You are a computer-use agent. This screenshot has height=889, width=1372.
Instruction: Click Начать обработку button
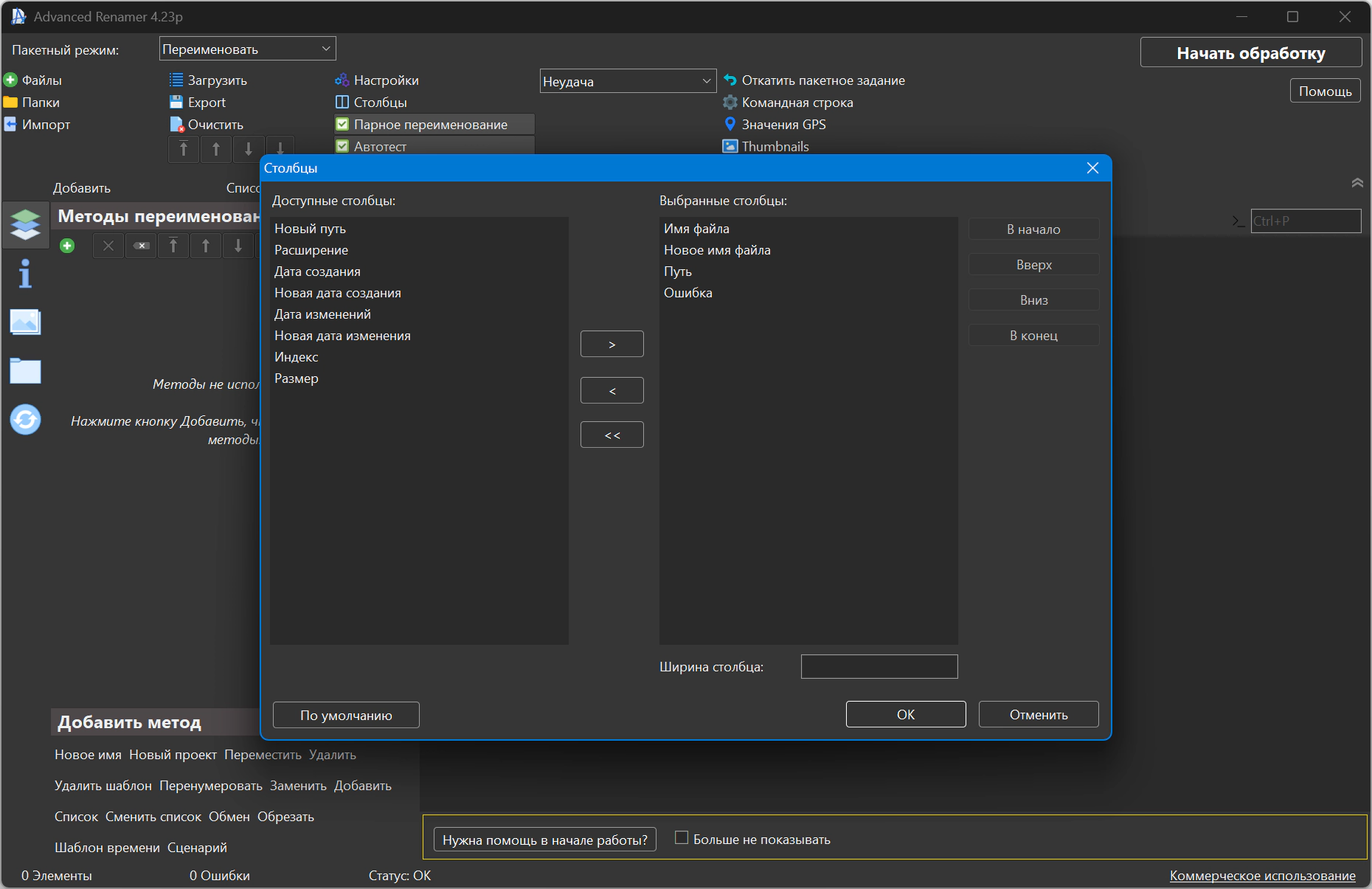pos(1251,53)
